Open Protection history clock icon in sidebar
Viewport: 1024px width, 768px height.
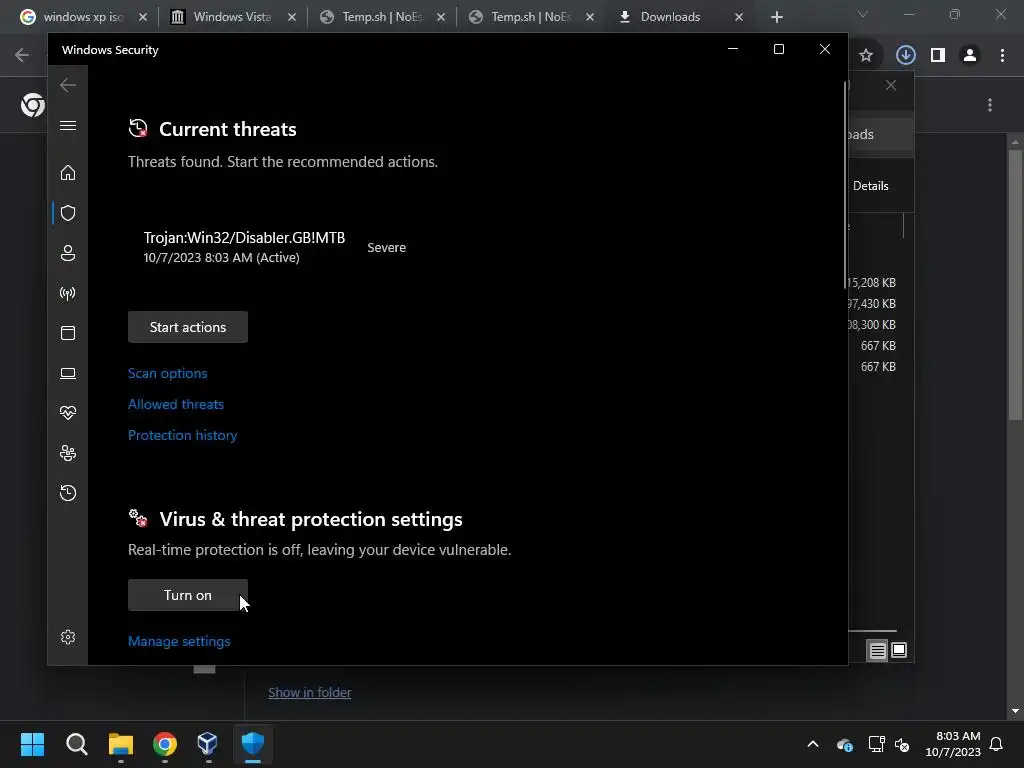click(x=68, y=492)
